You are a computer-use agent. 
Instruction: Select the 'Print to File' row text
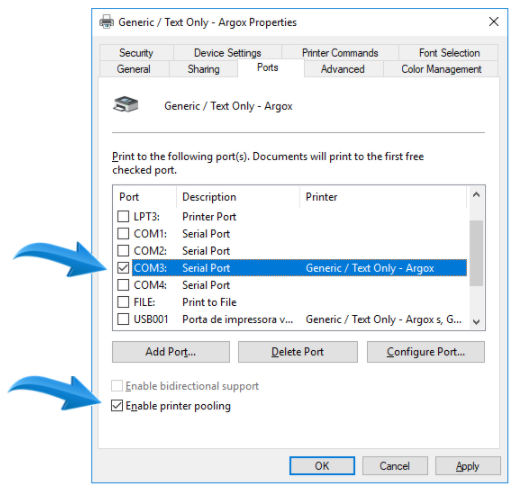(x=209, y=302)
